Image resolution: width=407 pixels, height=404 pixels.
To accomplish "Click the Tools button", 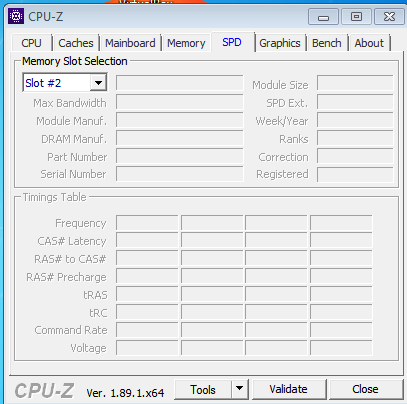I will click(x=203, y=389).
